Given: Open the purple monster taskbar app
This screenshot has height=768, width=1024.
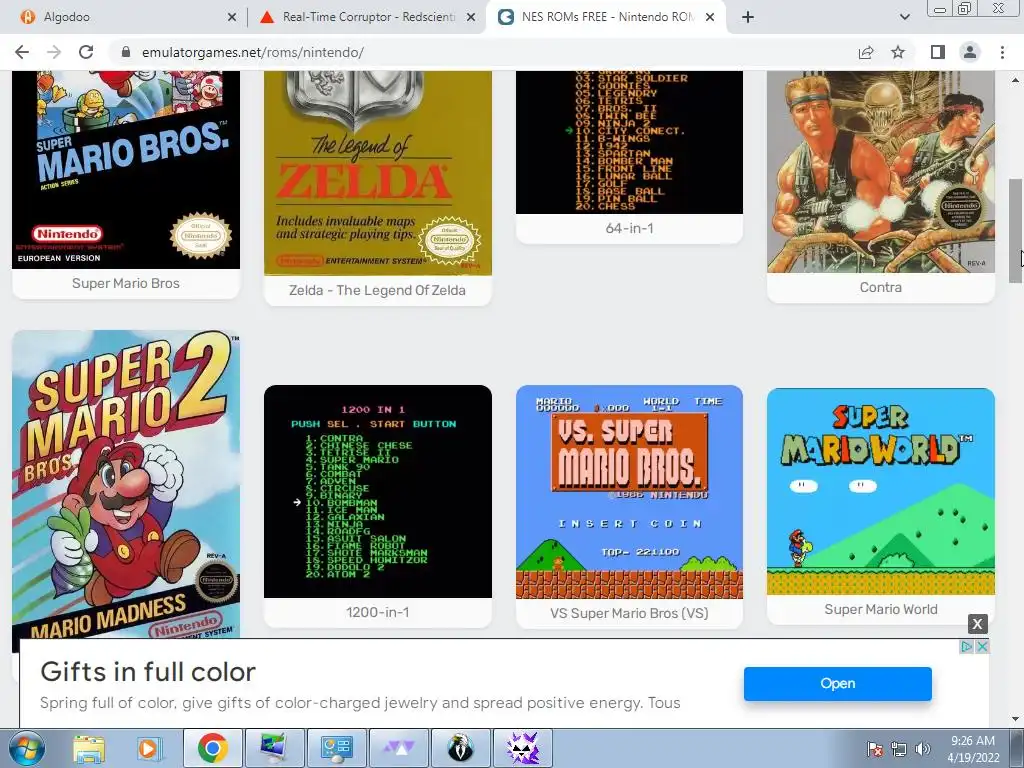Looking at the screenshot, I should tap(523, 748).
